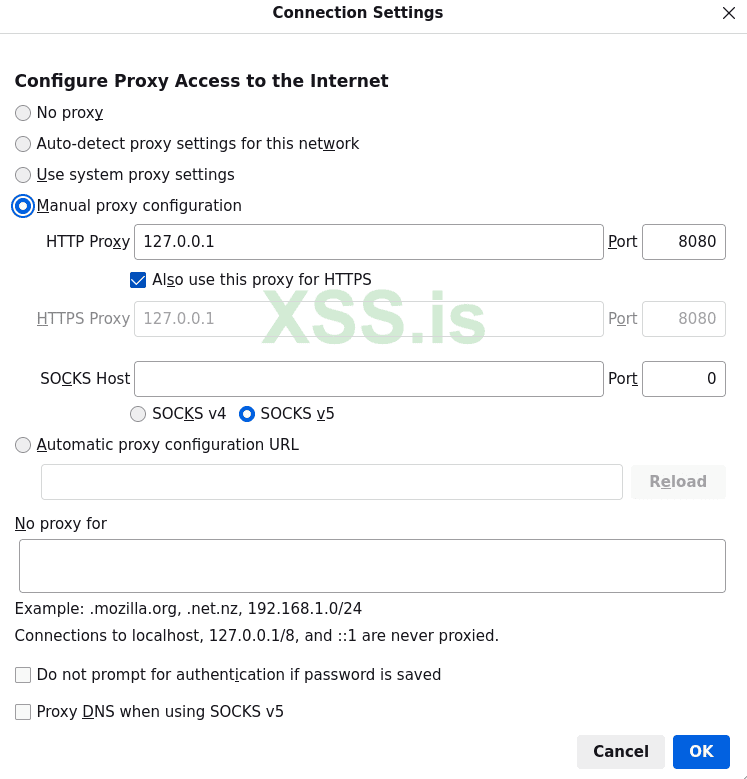Viewport: 747px width, 779px height.
Task: Select the No proxy option
Action: (x=23, y=113)
